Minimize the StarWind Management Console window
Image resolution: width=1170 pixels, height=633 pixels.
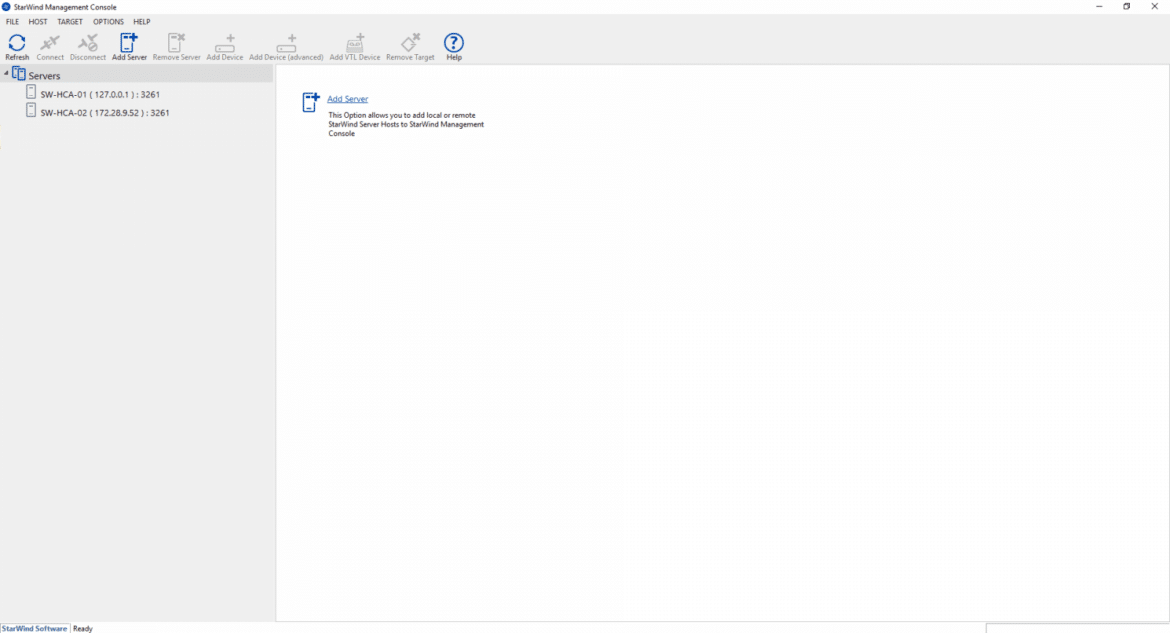click(x=1099, y=7)
